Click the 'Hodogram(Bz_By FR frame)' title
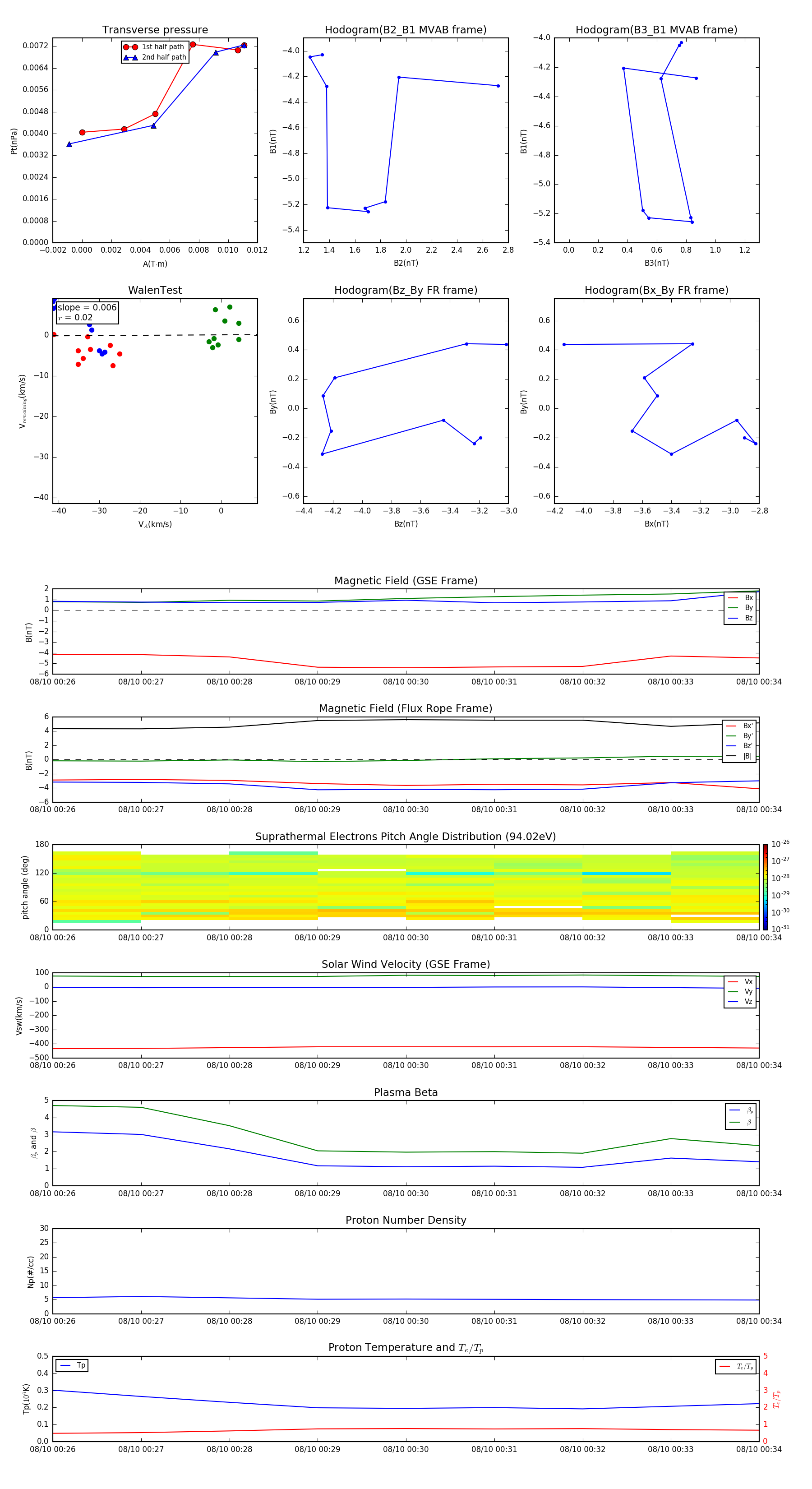 [406, 290]
